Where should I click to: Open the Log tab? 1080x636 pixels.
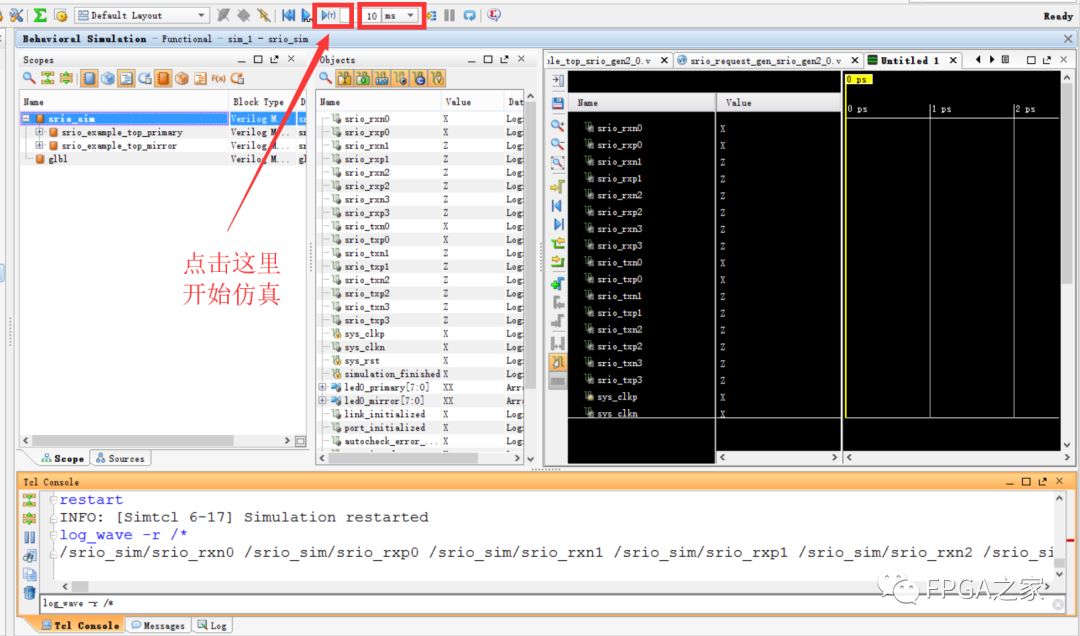click(x=212, y=625)
